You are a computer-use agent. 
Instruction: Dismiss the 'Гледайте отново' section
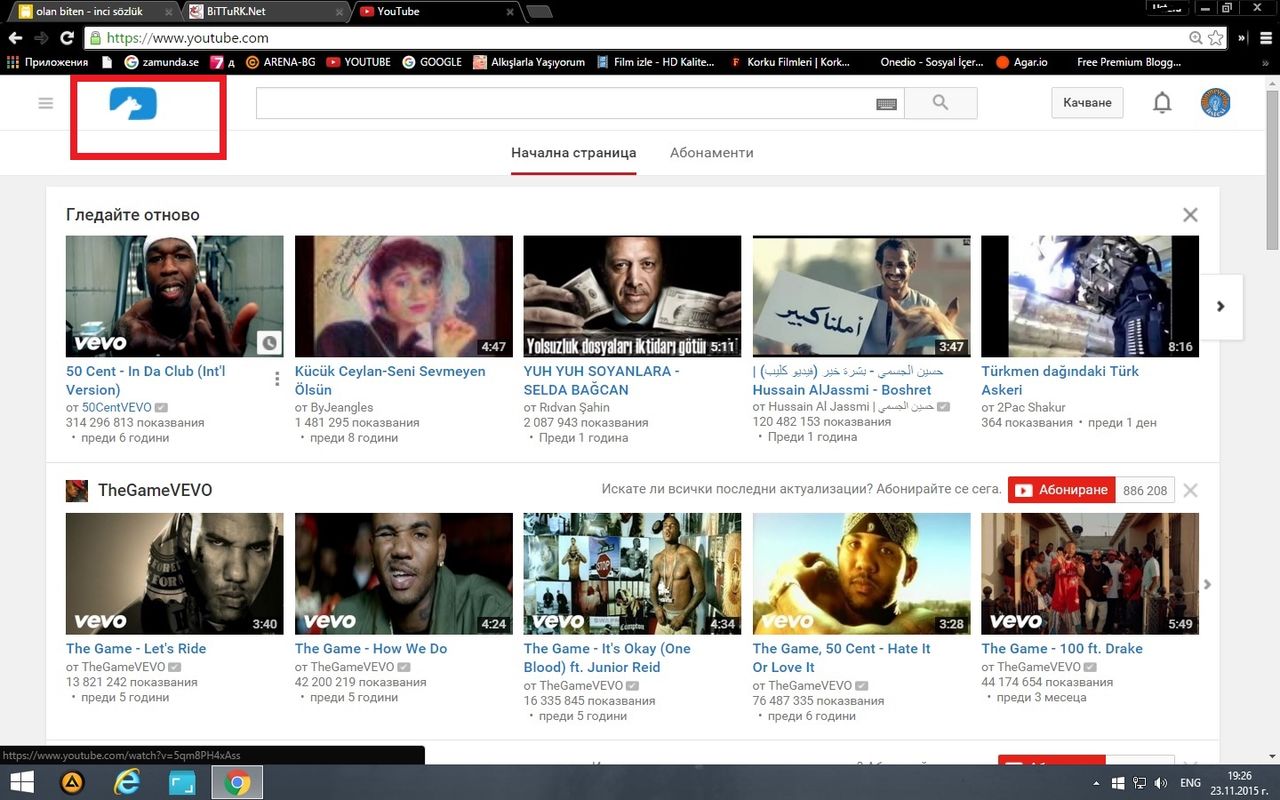[x=1190, y=215]
